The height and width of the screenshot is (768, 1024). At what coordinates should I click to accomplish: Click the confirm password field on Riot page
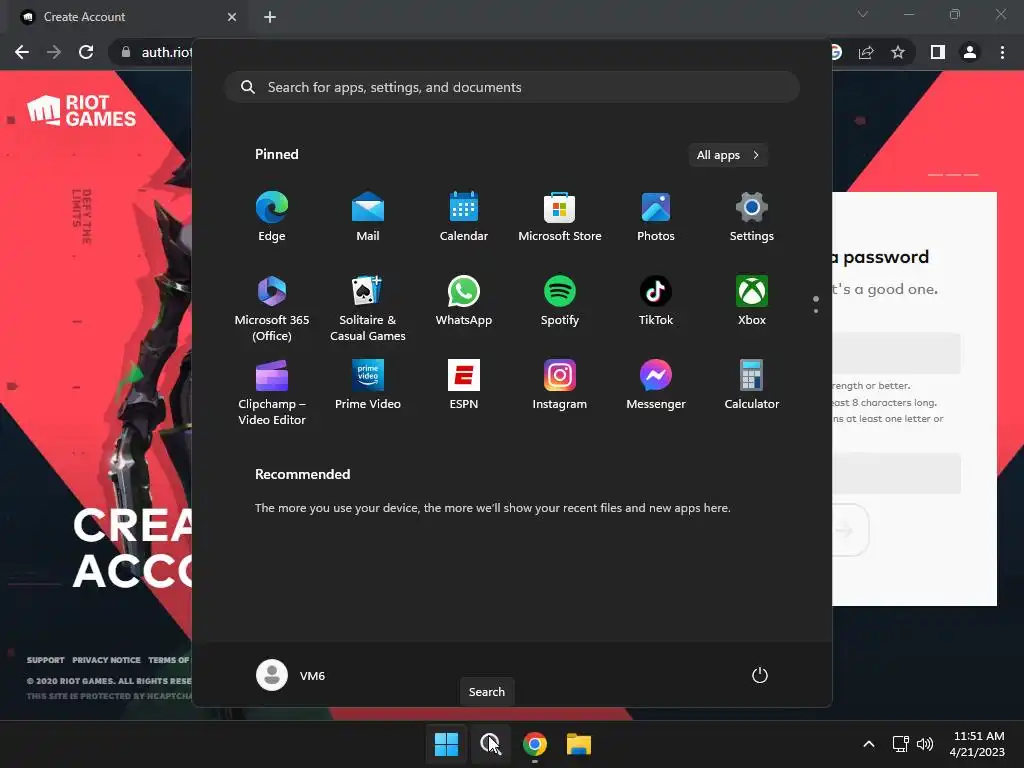[x=896, y=473]
